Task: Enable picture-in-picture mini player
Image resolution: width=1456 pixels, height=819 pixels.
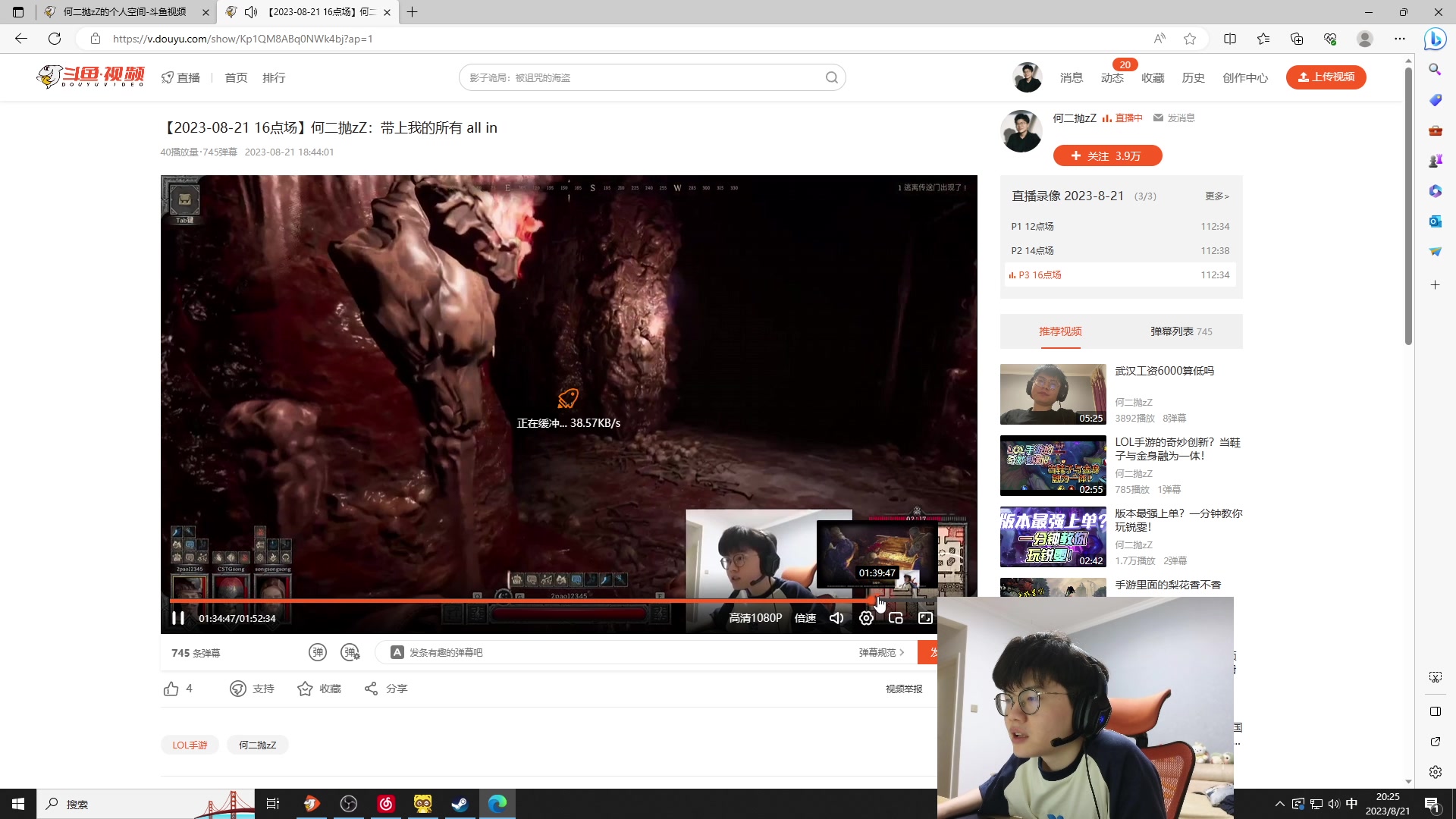Action: pyautogui.click(x=896, y=618)
